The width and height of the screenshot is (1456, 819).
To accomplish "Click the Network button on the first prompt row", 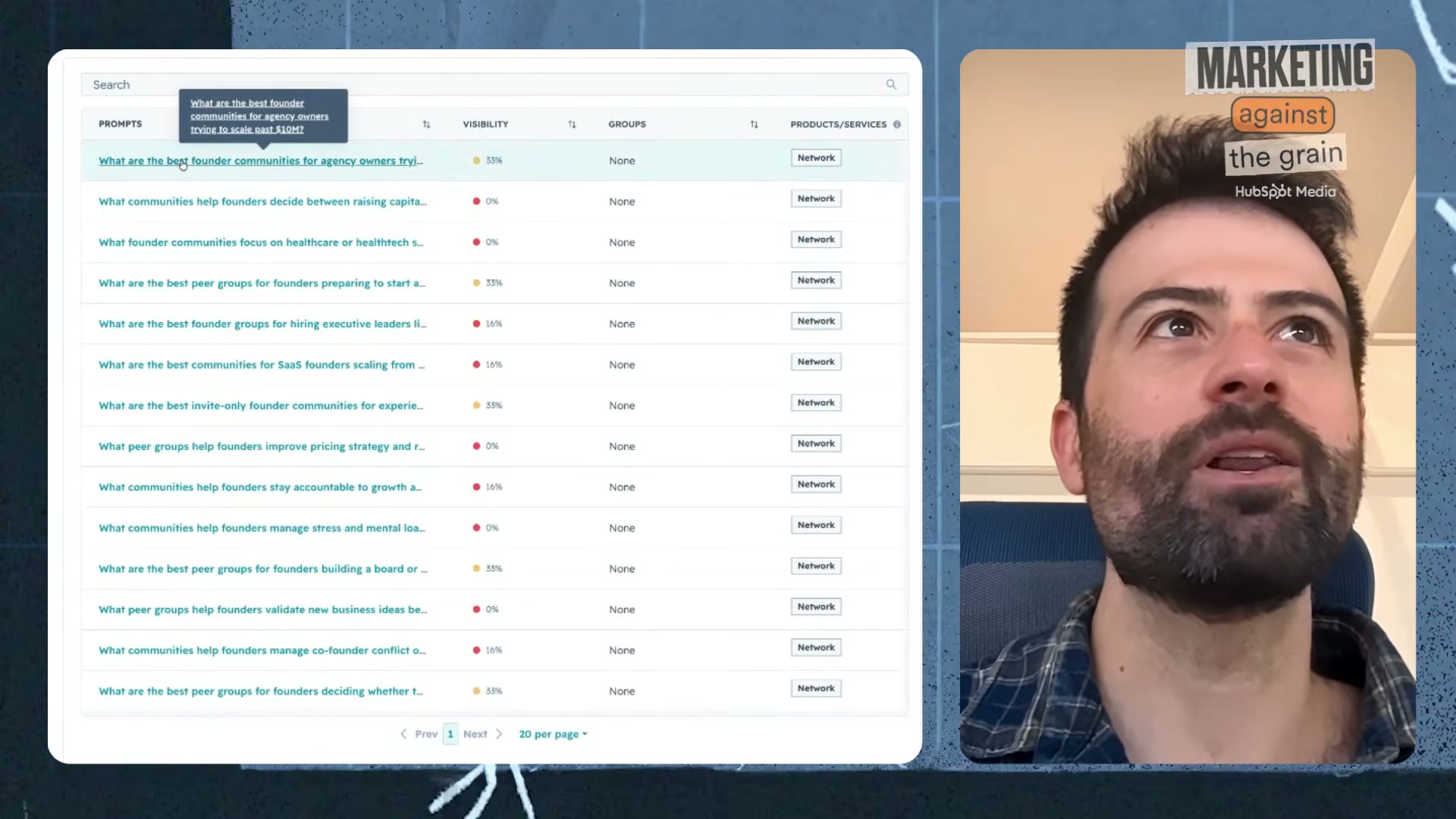I will pos(815,157).
